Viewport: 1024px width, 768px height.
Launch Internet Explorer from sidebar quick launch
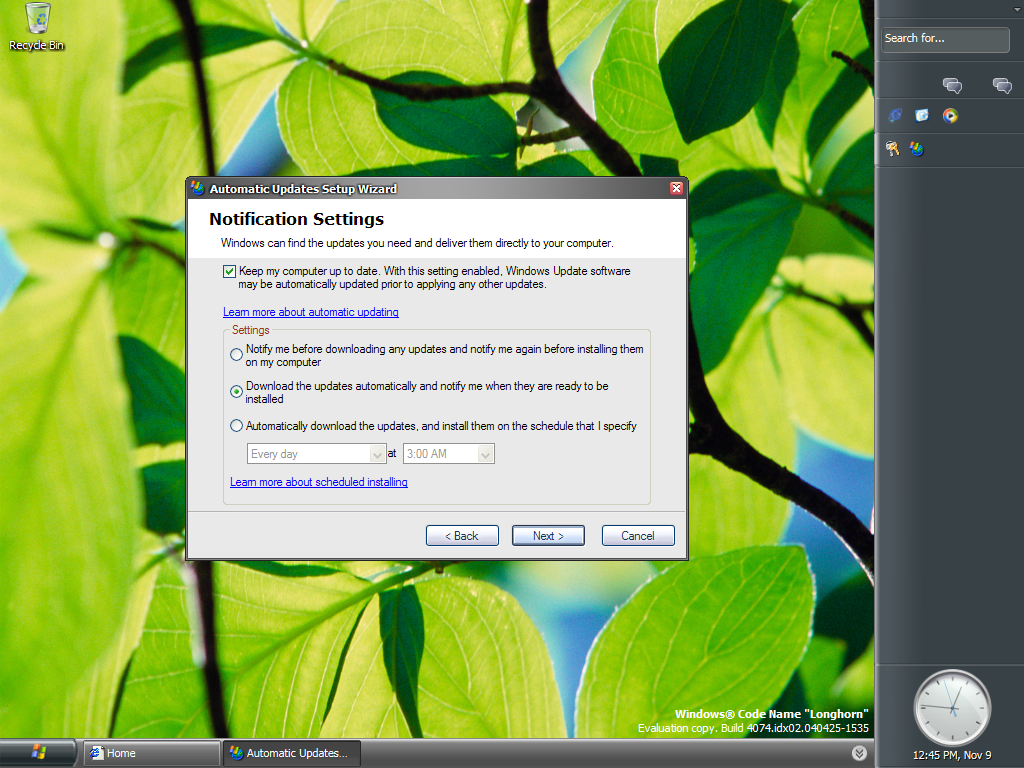point(895,115)
